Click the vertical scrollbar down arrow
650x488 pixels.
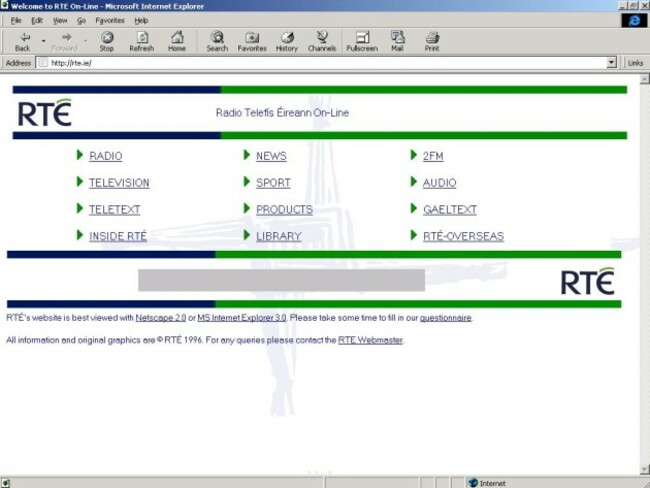pyautogui.click(x=645, y=470)
